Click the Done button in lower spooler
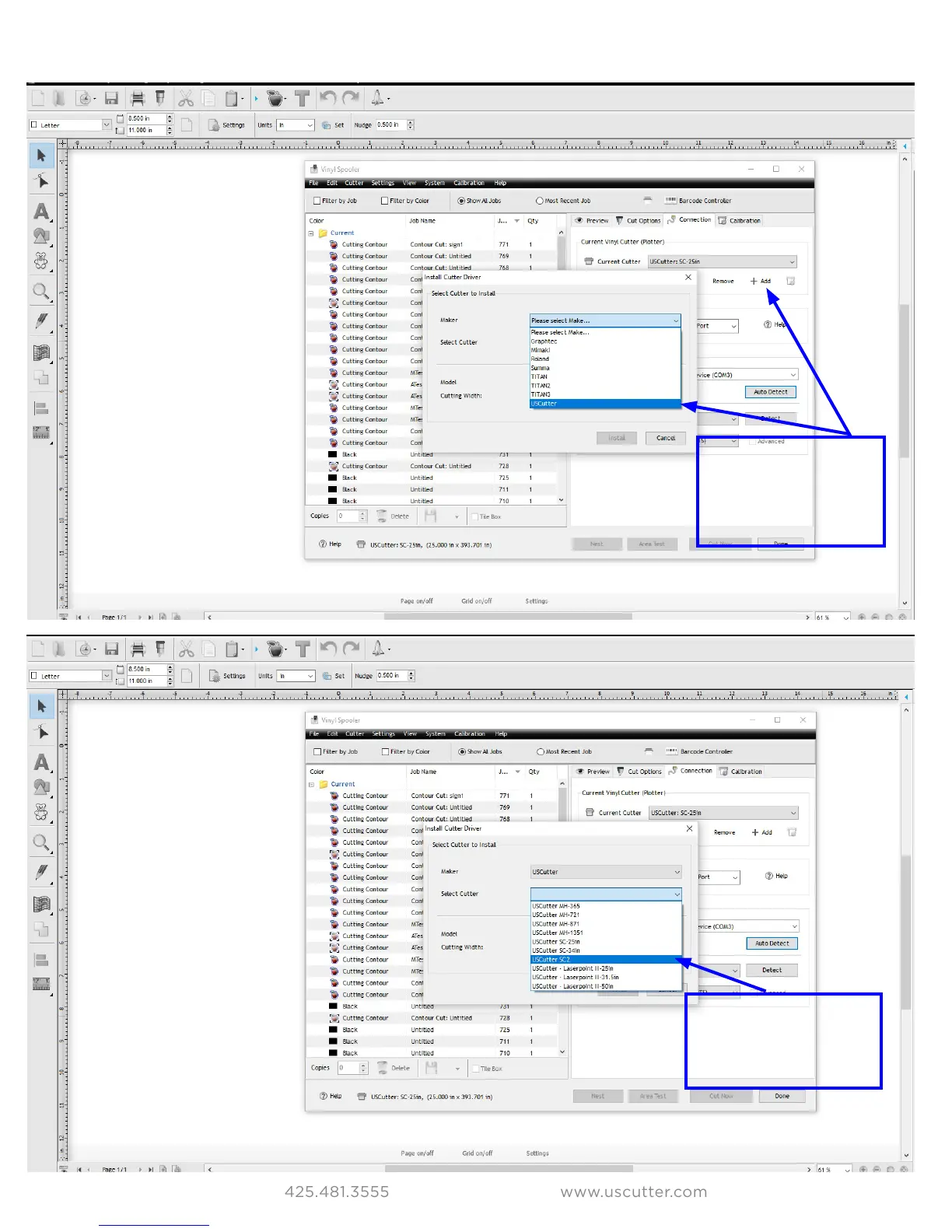Screen dimensions: 952x1232 pyautogui.click(x=782, y=1096)
